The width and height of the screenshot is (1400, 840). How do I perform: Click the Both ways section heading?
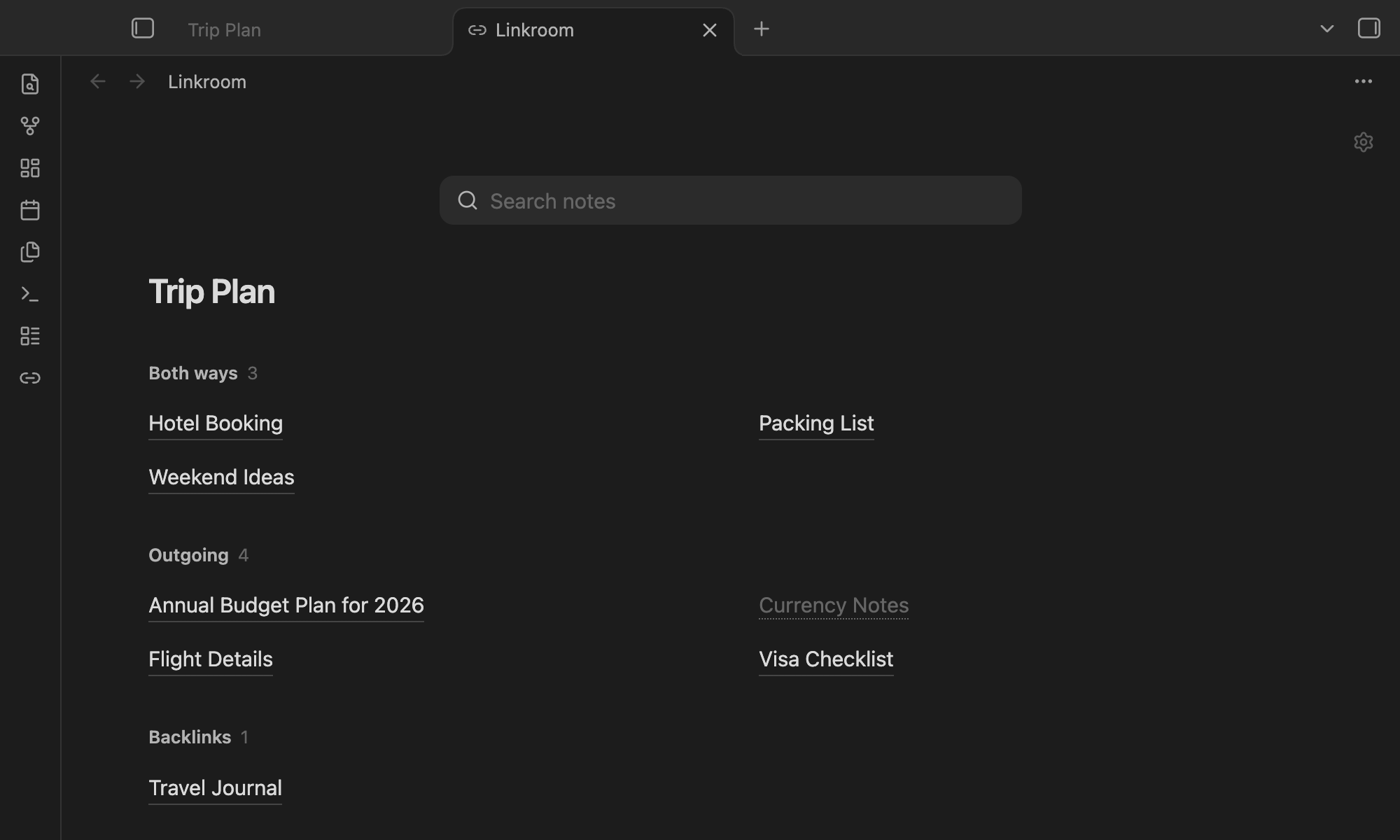[193, 373]
